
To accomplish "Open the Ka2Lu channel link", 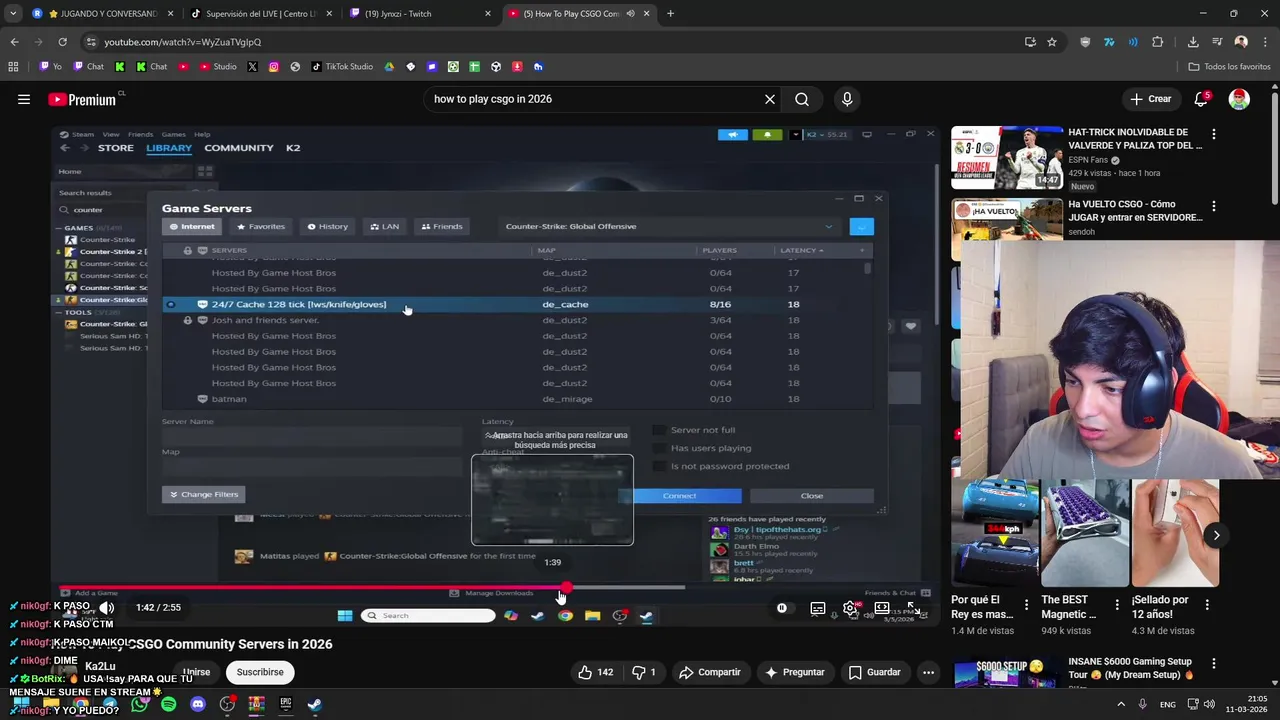I will tap(100, 666).
